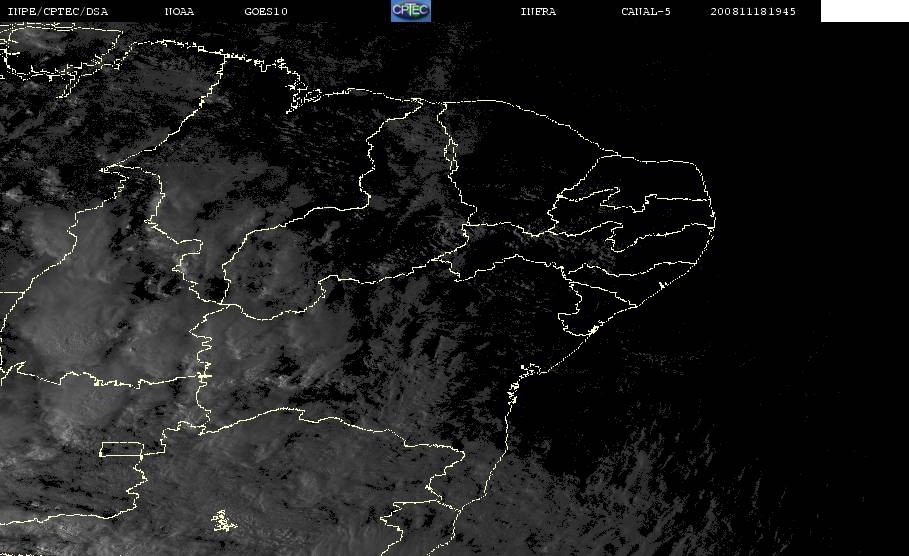The height and width of the screenshot is (556, 909).
Task: Click the NOAA label in header
Action: pos(179,12)
